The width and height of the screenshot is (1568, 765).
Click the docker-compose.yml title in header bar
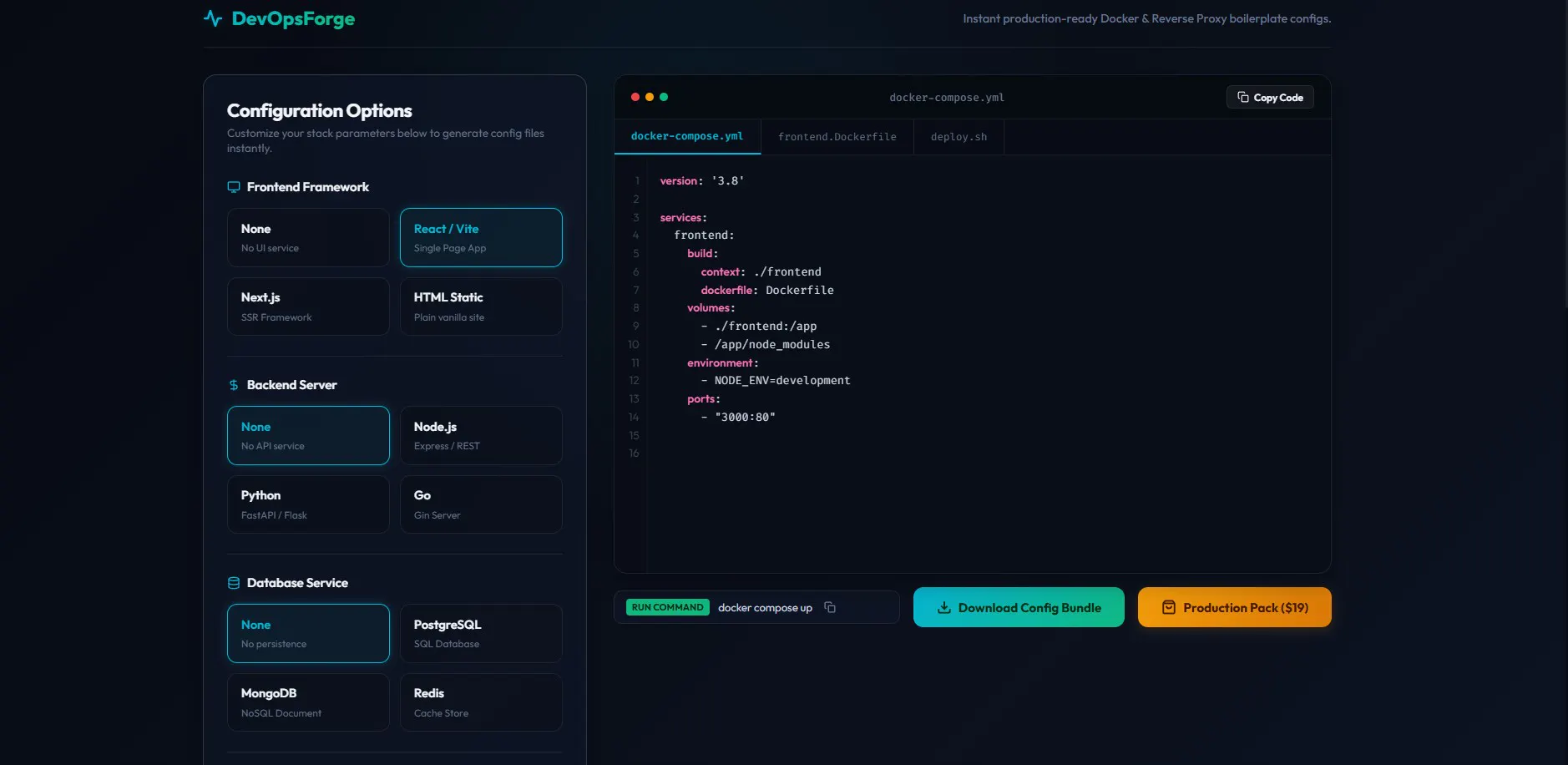point(947,98)
